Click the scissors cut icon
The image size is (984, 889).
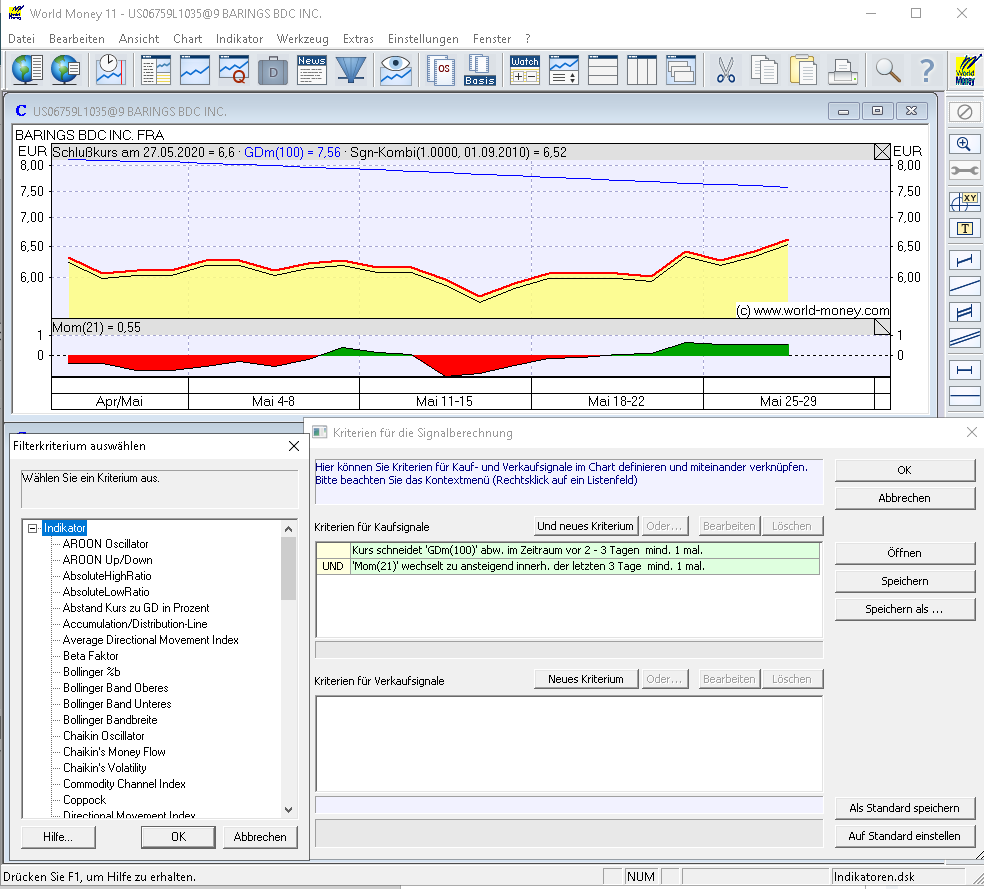[725, 69]
